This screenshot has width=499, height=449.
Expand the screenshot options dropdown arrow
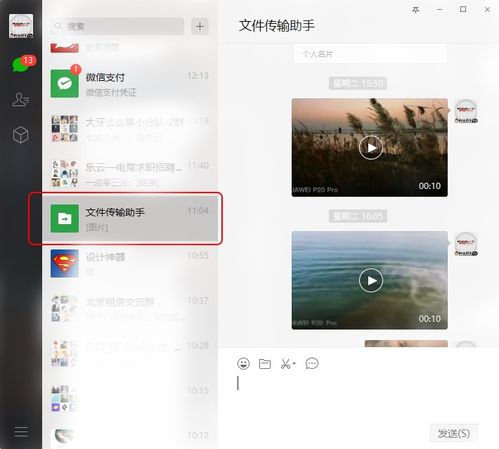[294, 363]
